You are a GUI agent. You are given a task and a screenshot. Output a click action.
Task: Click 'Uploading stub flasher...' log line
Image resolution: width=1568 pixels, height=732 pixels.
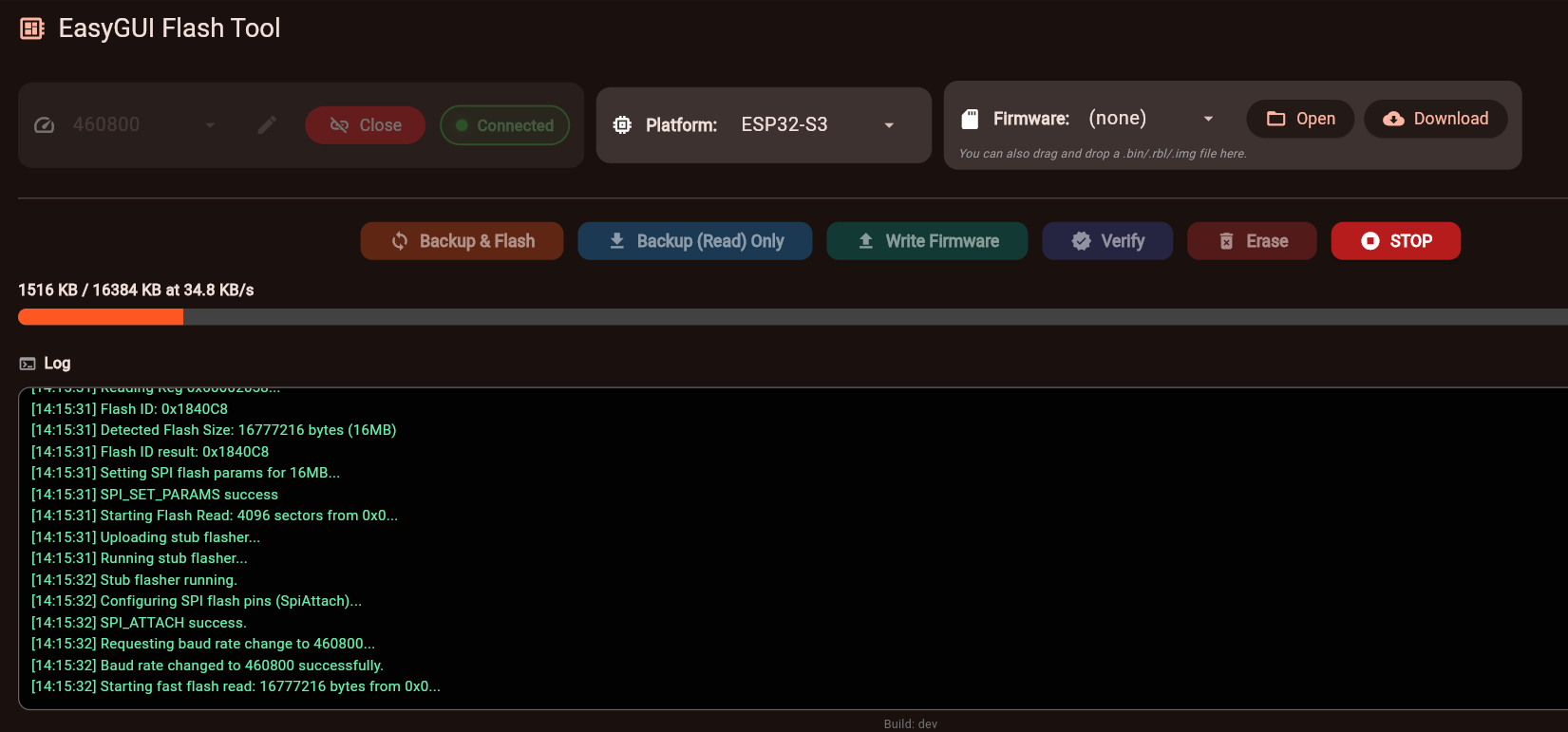click(145, 537)
